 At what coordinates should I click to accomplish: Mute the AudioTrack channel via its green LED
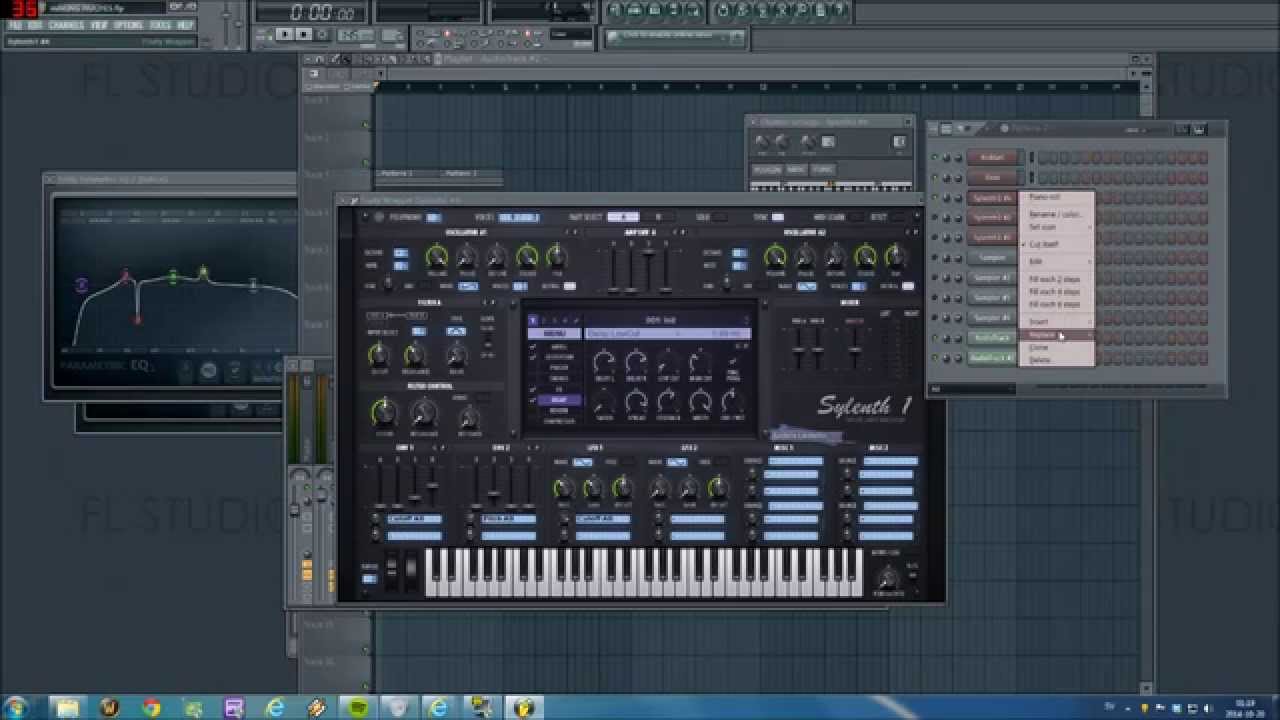click(x=934, y=338)
